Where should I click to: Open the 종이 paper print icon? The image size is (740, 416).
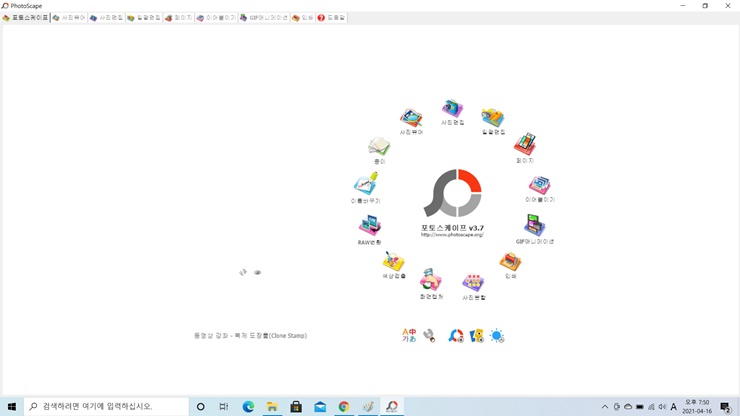pyautogui.click(x=379, y=151)
